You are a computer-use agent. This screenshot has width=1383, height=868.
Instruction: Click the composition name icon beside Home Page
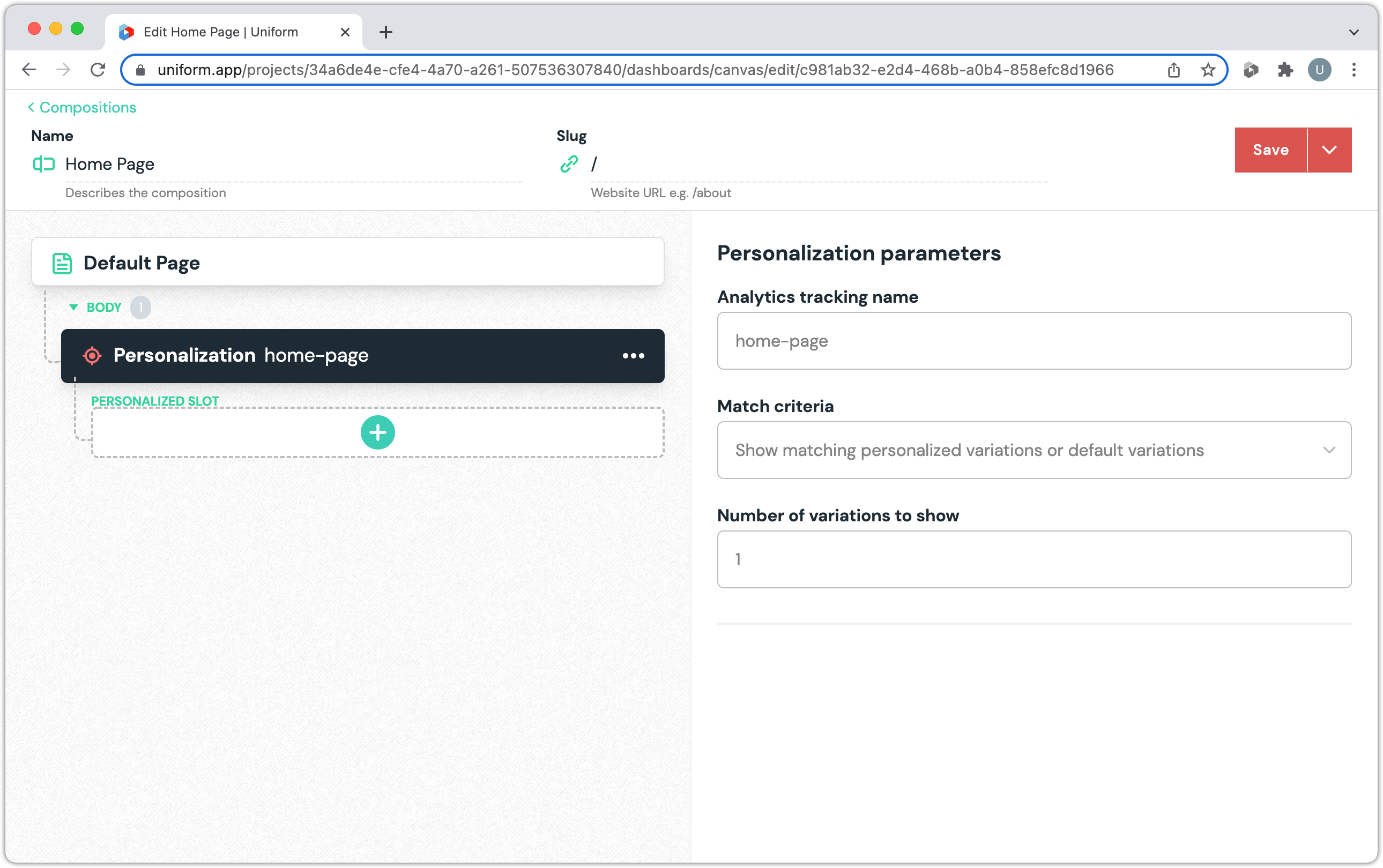coord(43,164)
